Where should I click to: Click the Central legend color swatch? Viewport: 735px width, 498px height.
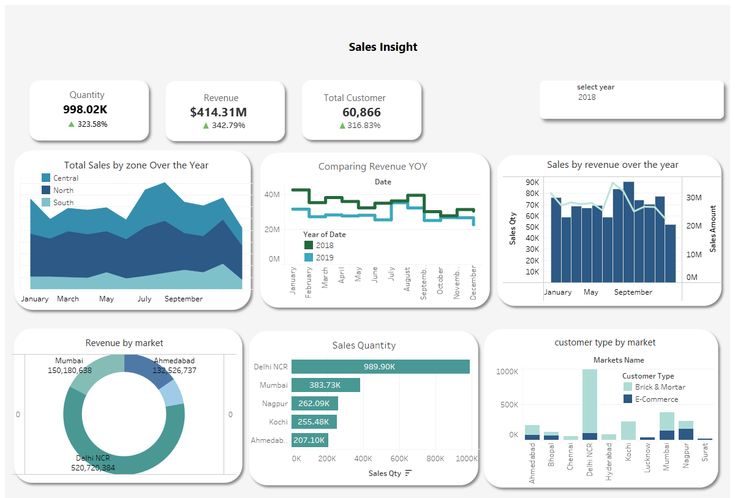click(46, 178)
